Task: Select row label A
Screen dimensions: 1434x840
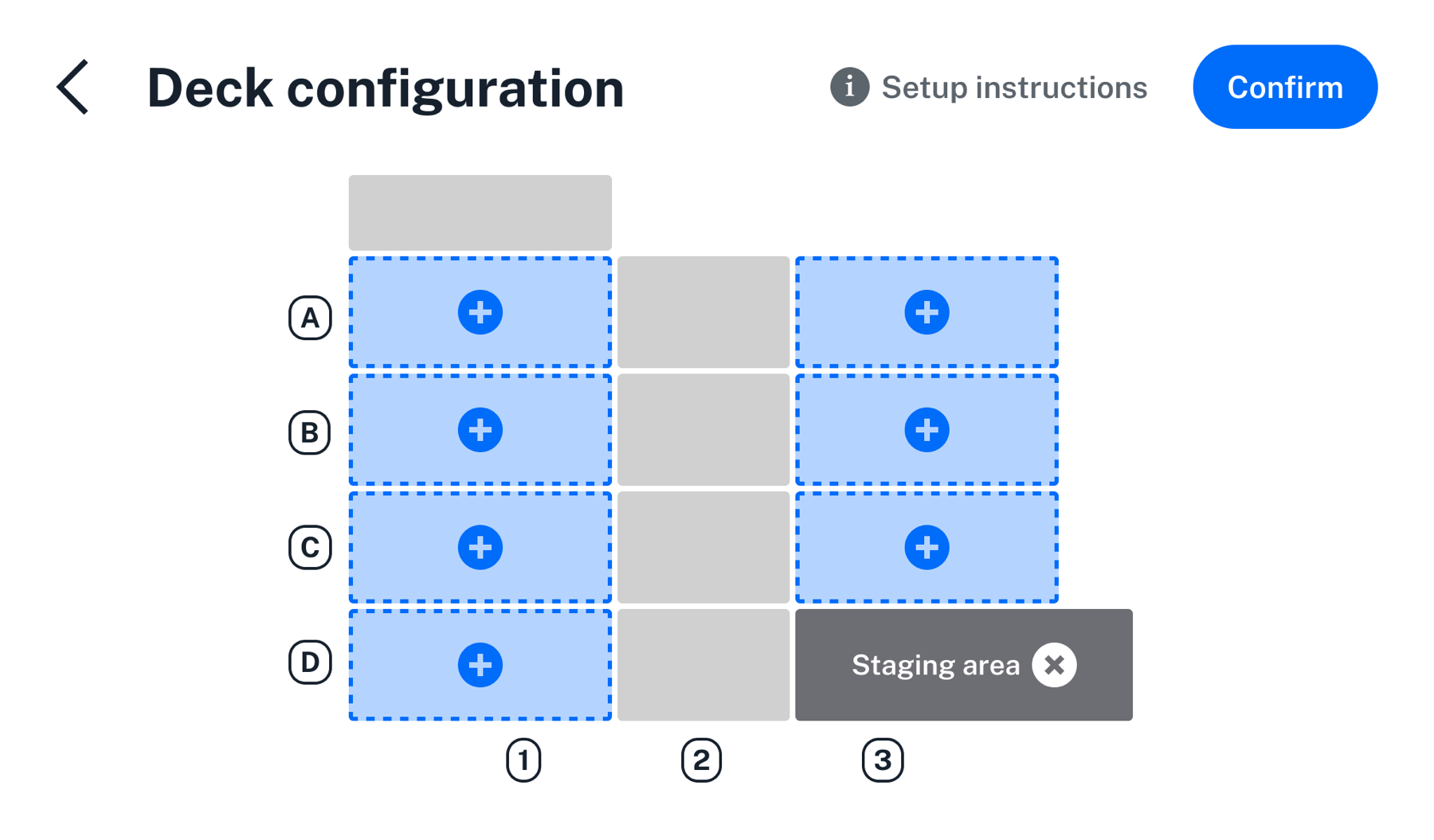Action: tap(310, 317)
